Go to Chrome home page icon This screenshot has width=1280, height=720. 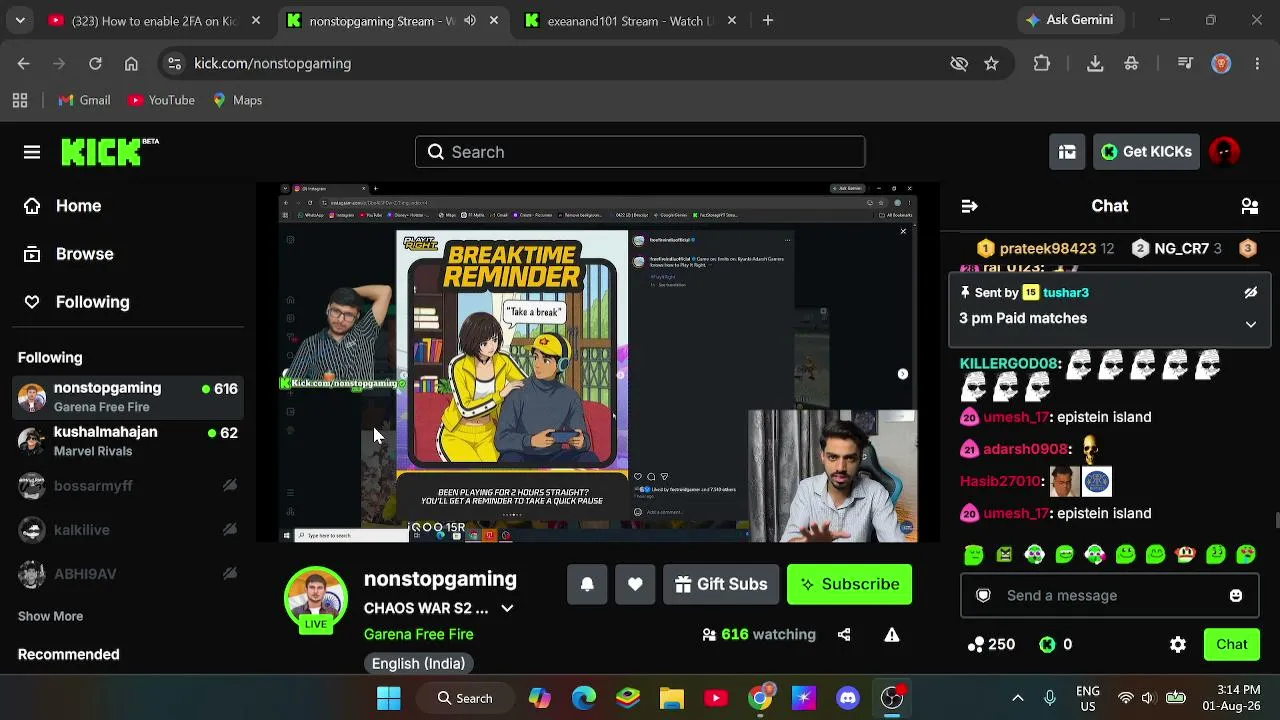point(131,63)
